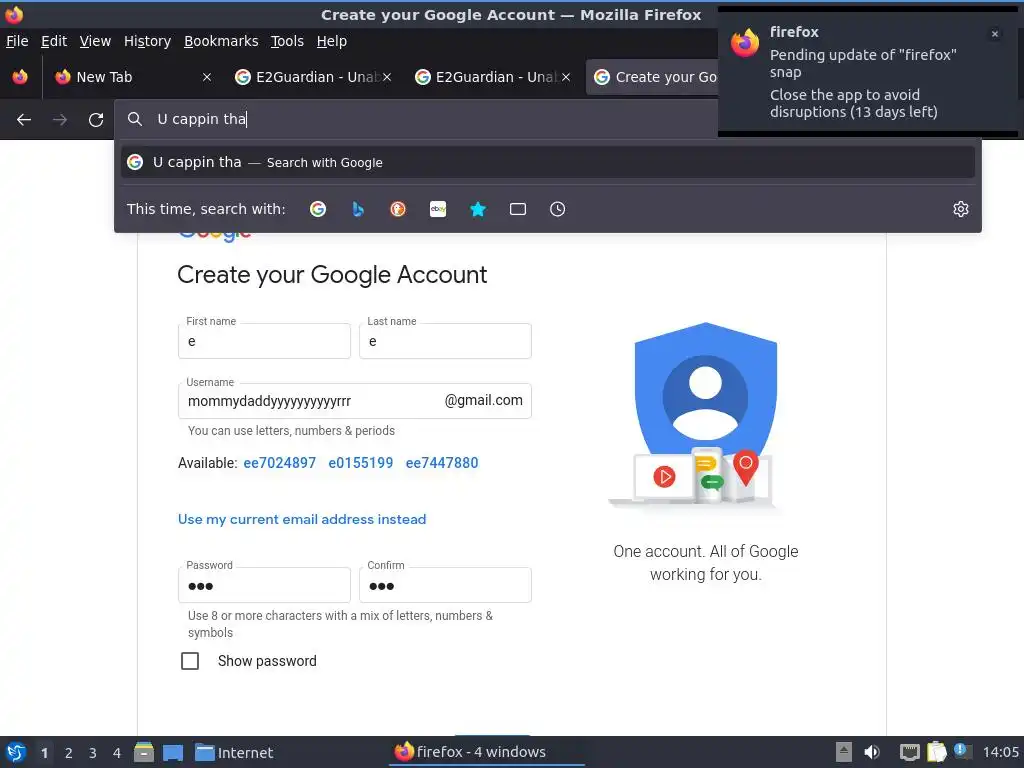Open the Edit menu
This screenshot has width=1024, height=768.
coord(54,41)
